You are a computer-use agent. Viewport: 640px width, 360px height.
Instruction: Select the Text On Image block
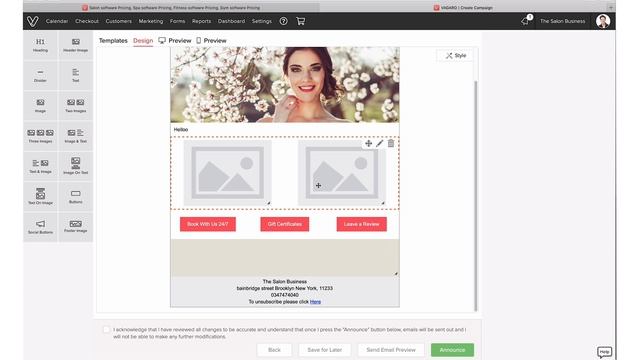(40, 196)
